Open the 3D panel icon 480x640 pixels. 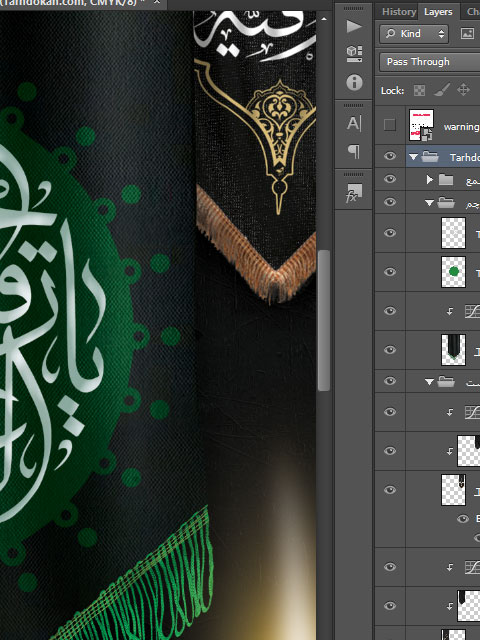tap(354, 54)
